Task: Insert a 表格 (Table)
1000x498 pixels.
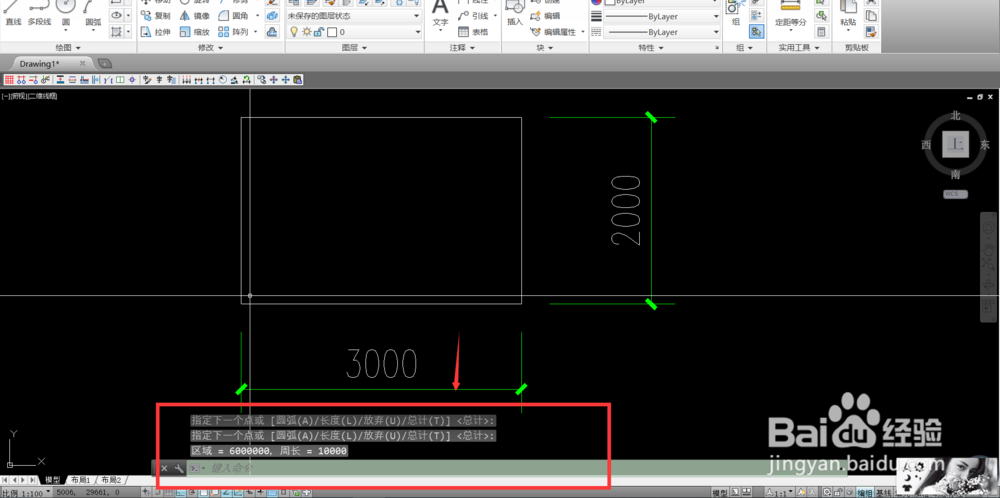Action: pyautogui.click(x=473, y=32)
